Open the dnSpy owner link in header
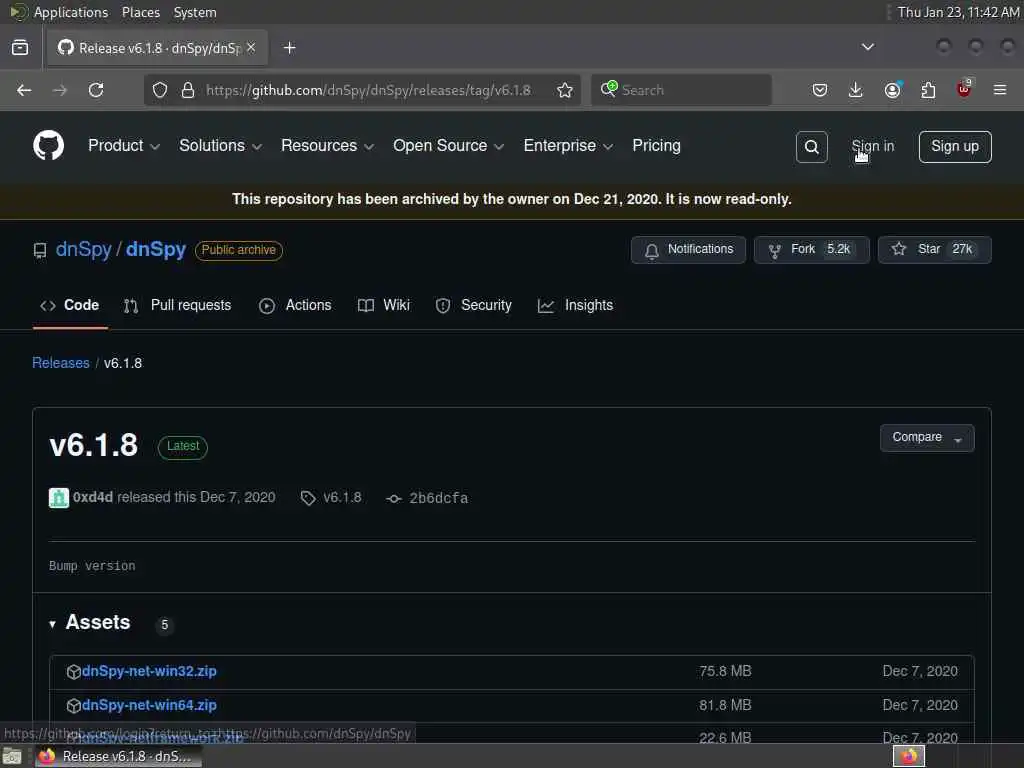The image size is (1024, 768). tap(84, 249)
